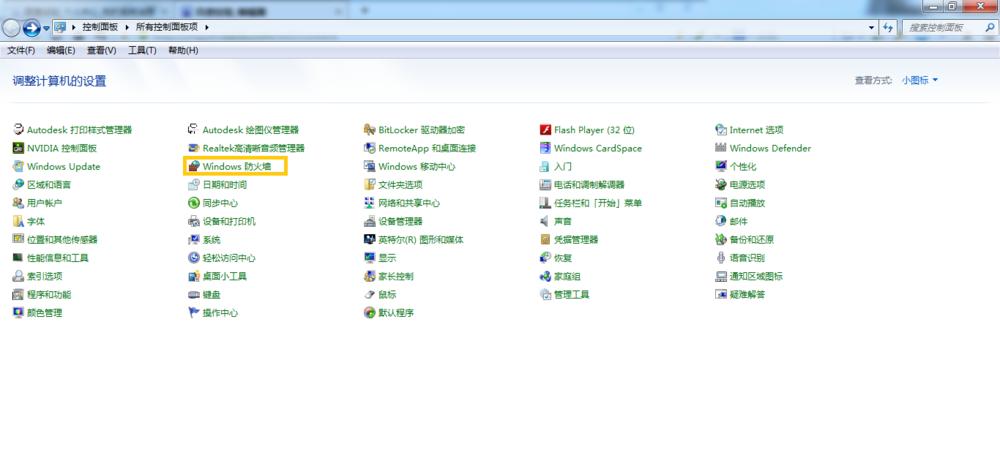Screen dimensions: 1000x449
Task: Open the 文件(F) menu
Action: point(21,50)
